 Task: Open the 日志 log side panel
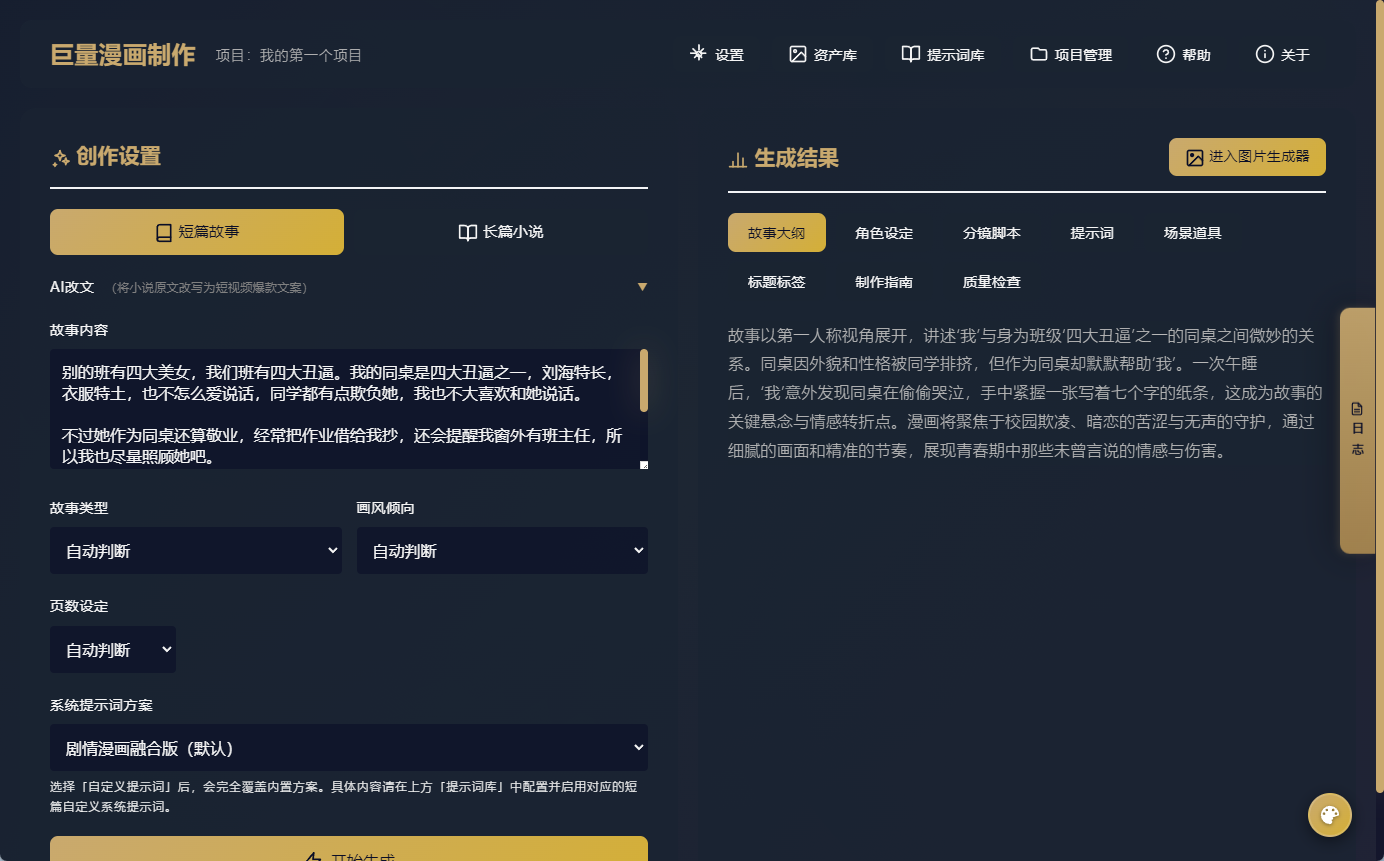(1357, 430)
